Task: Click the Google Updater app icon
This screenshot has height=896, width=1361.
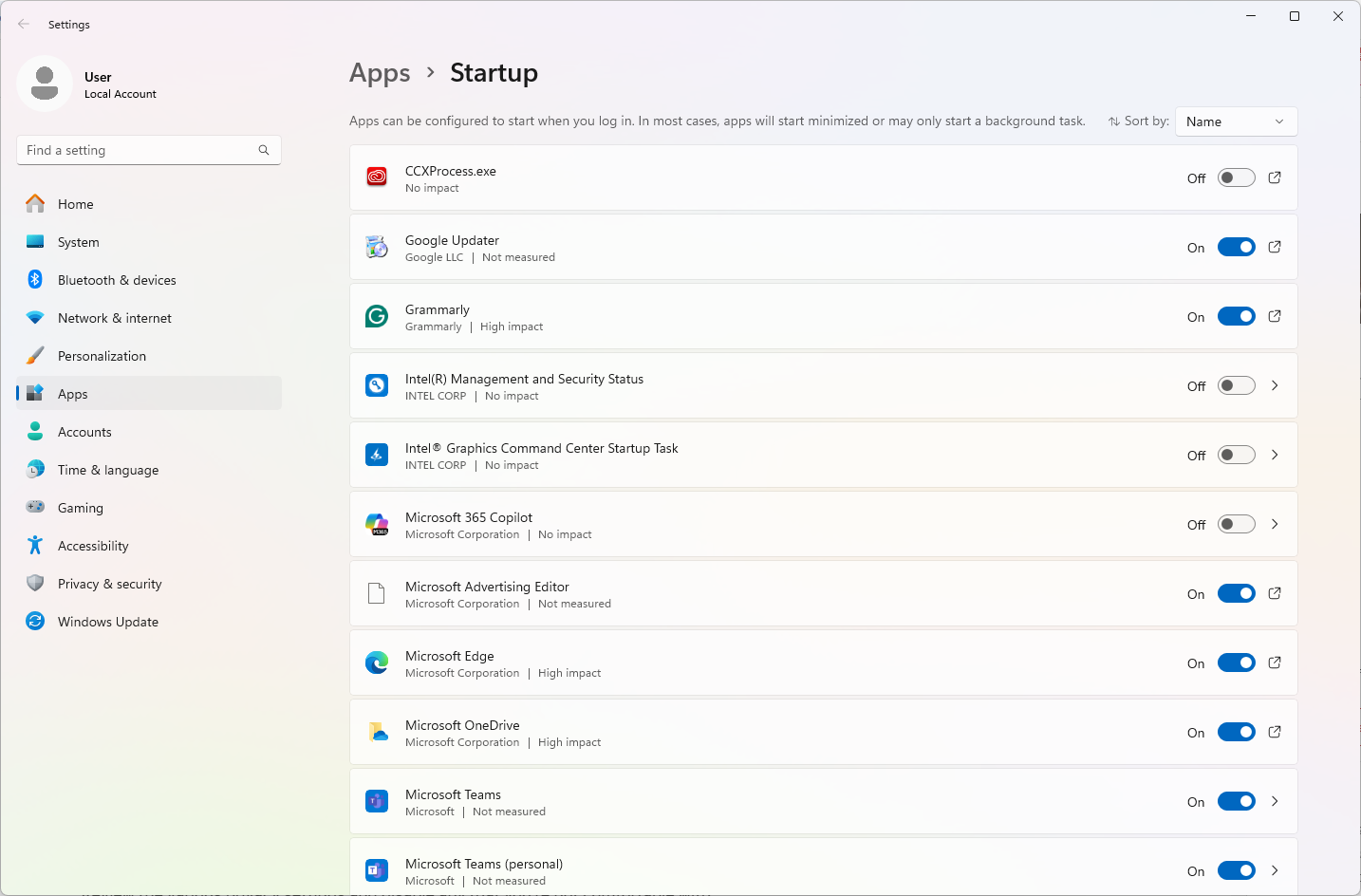Action: [x=377, y=247]
